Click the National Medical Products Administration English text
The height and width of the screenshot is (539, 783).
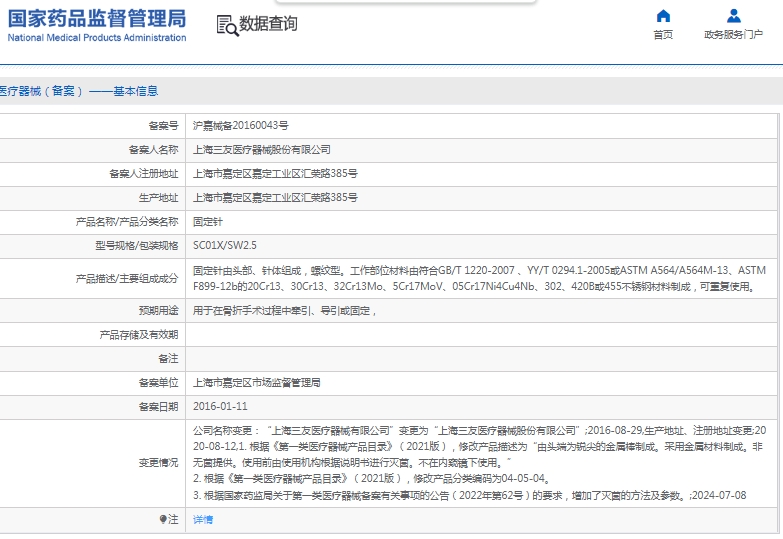click(97, 37)
